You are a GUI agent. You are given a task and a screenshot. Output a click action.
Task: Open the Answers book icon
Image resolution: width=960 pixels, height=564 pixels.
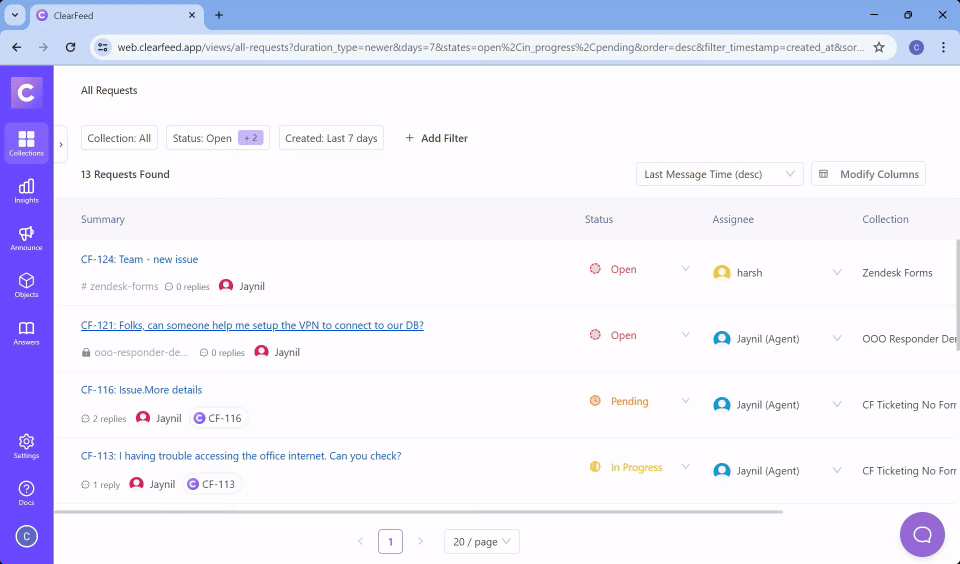click(x=26, y=332)
